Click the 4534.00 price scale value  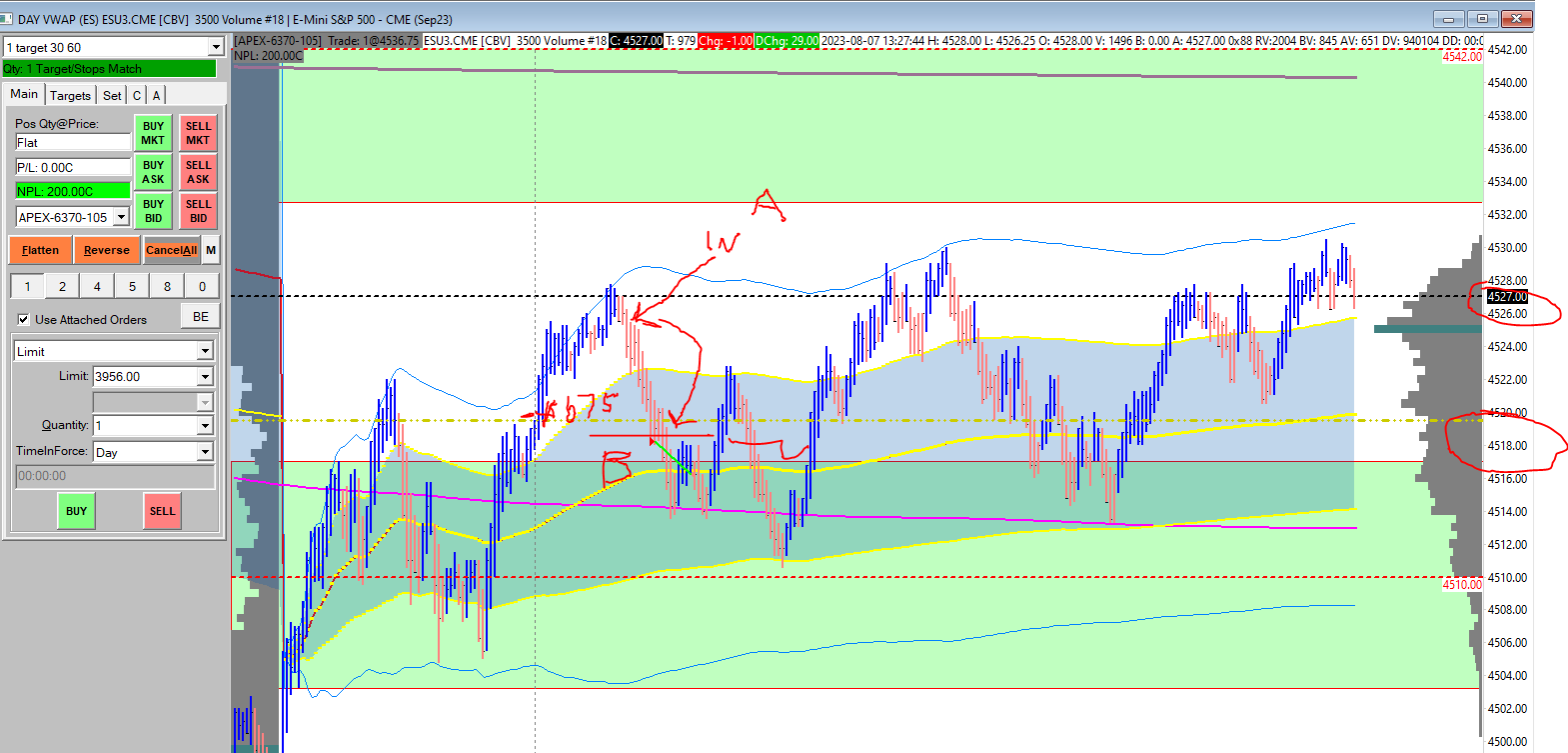[x=1507, y=182]
